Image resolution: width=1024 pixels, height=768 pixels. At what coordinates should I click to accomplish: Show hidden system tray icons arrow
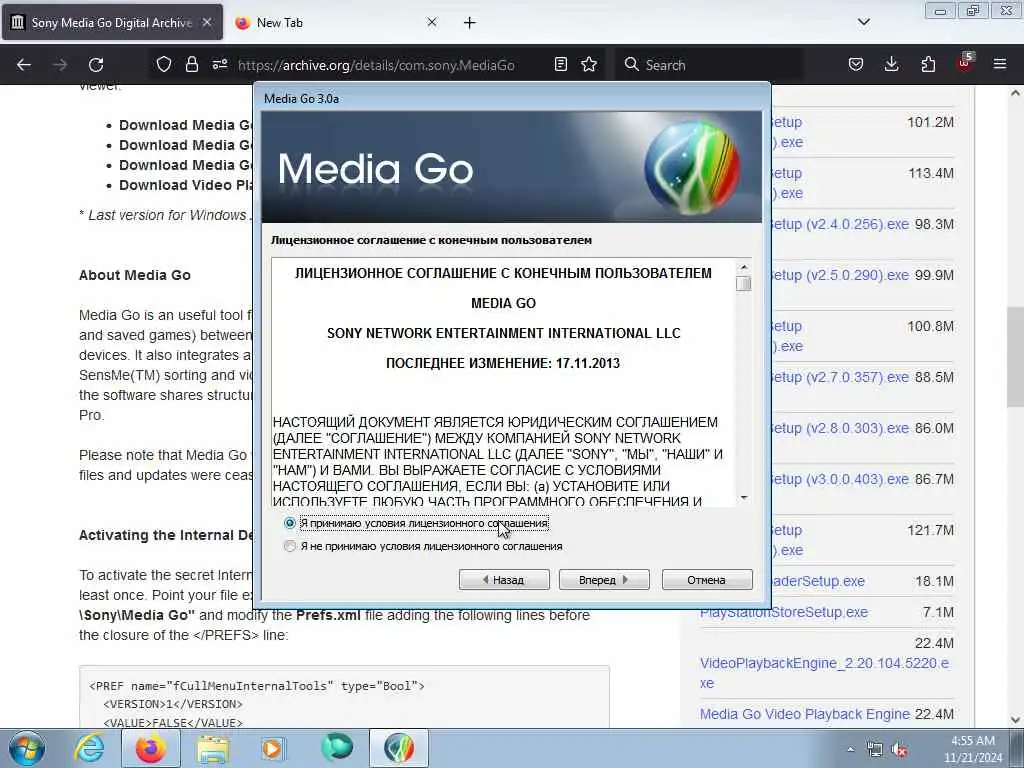(850, 750)
